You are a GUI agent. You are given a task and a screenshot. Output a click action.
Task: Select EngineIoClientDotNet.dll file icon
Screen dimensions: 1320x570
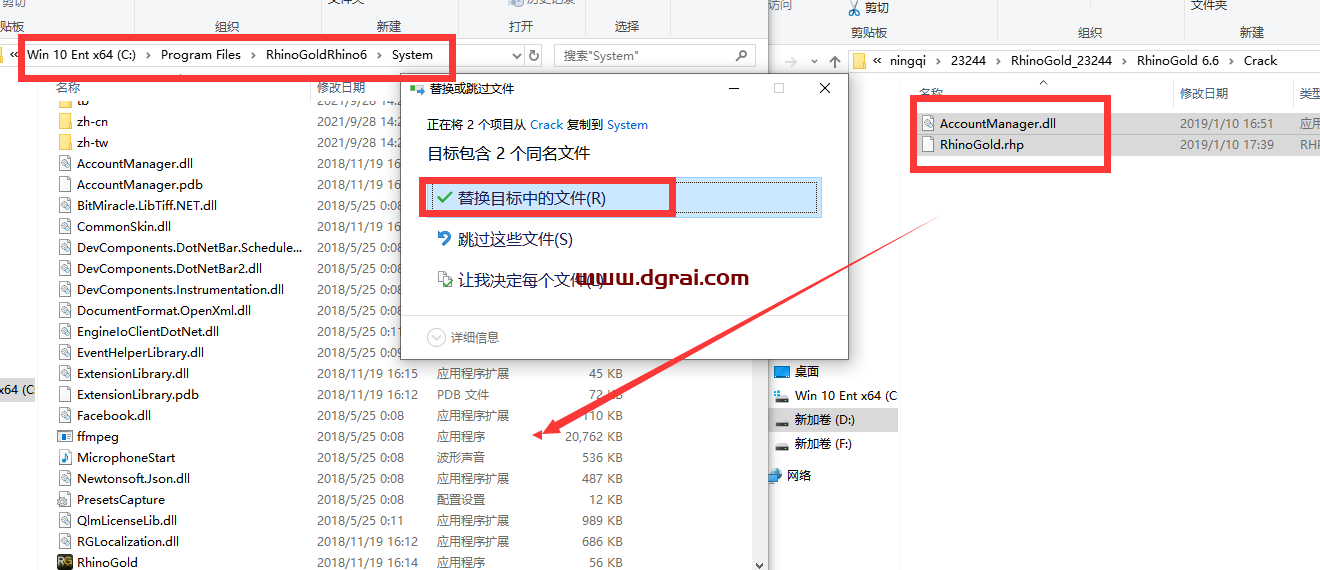[x=65, y=332]
